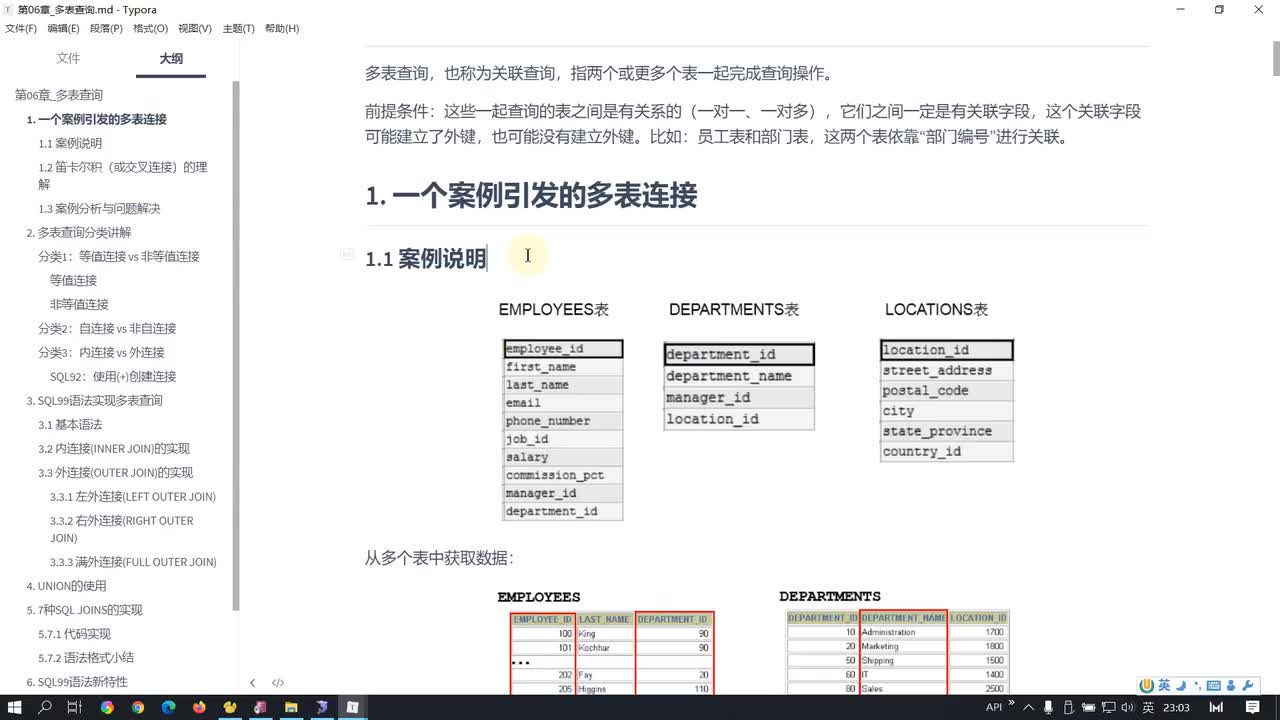
Task: Launch Firefox from the taskbar
Action: coord(199,707)
